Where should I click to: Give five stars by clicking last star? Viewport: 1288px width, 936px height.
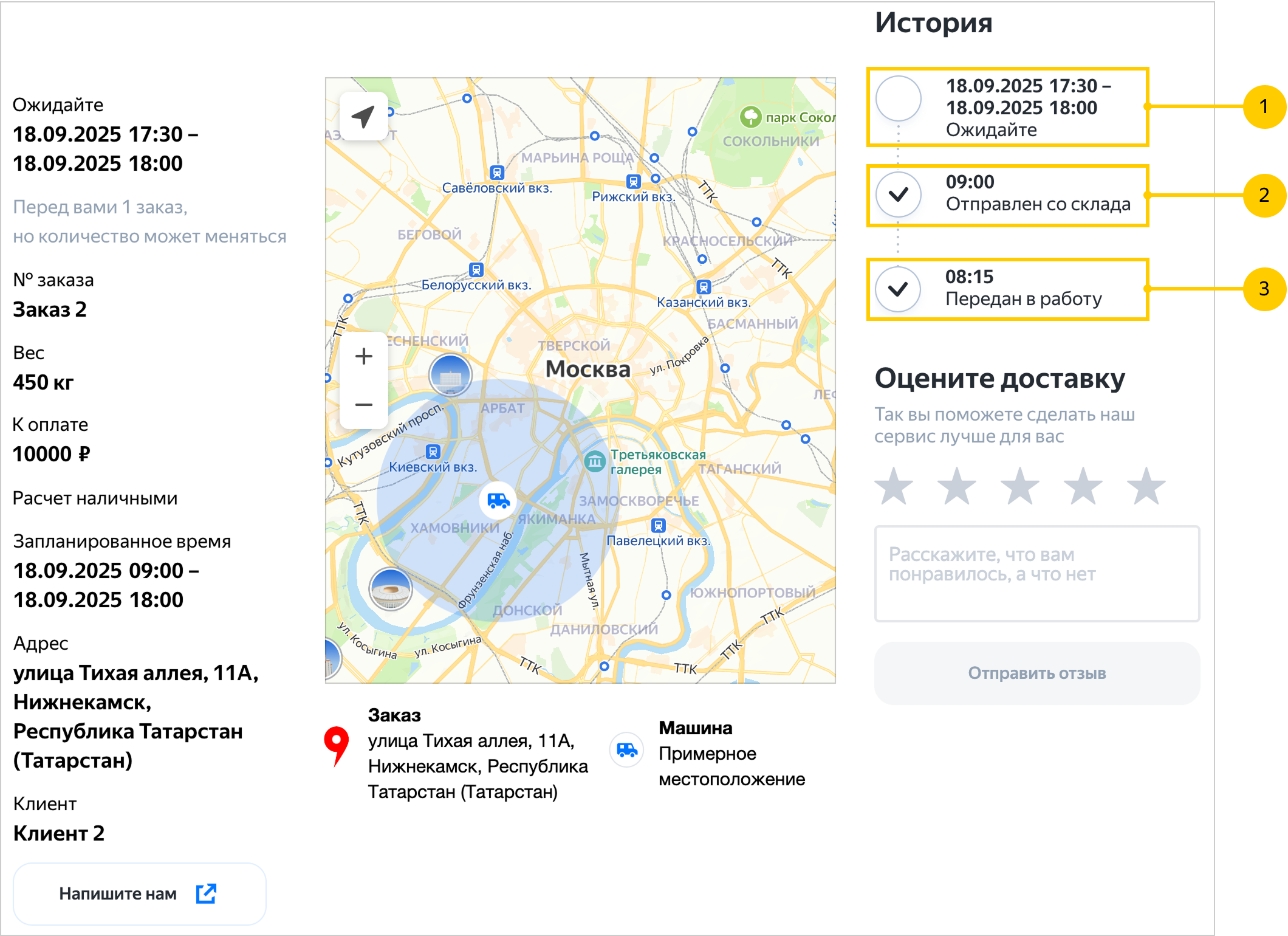tap(1146, 486)
